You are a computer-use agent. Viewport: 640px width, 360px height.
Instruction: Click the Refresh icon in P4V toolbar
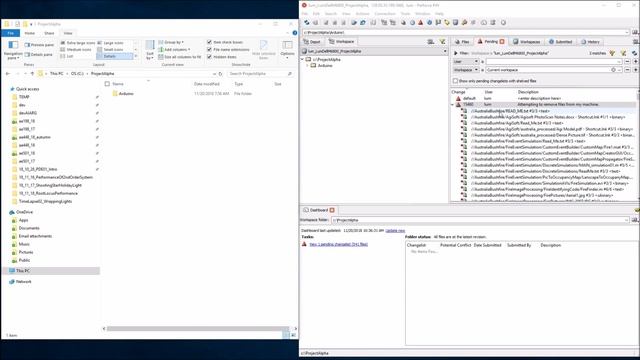[x=307, y=23]
